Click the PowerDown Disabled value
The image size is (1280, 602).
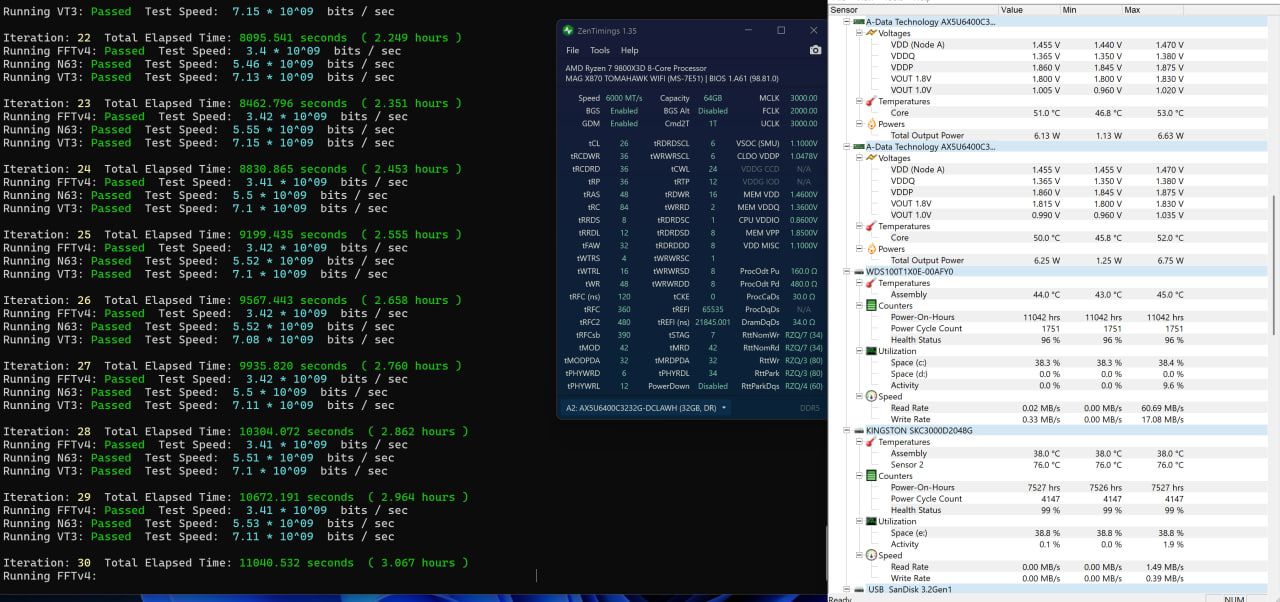[713, 386]
